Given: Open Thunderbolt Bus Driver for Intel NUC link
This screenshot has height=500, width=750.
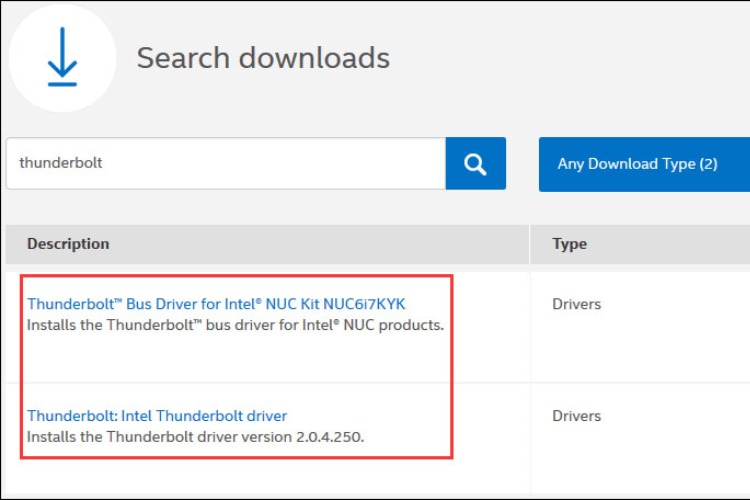Looking at the screenshot, I should pos(216,304).
